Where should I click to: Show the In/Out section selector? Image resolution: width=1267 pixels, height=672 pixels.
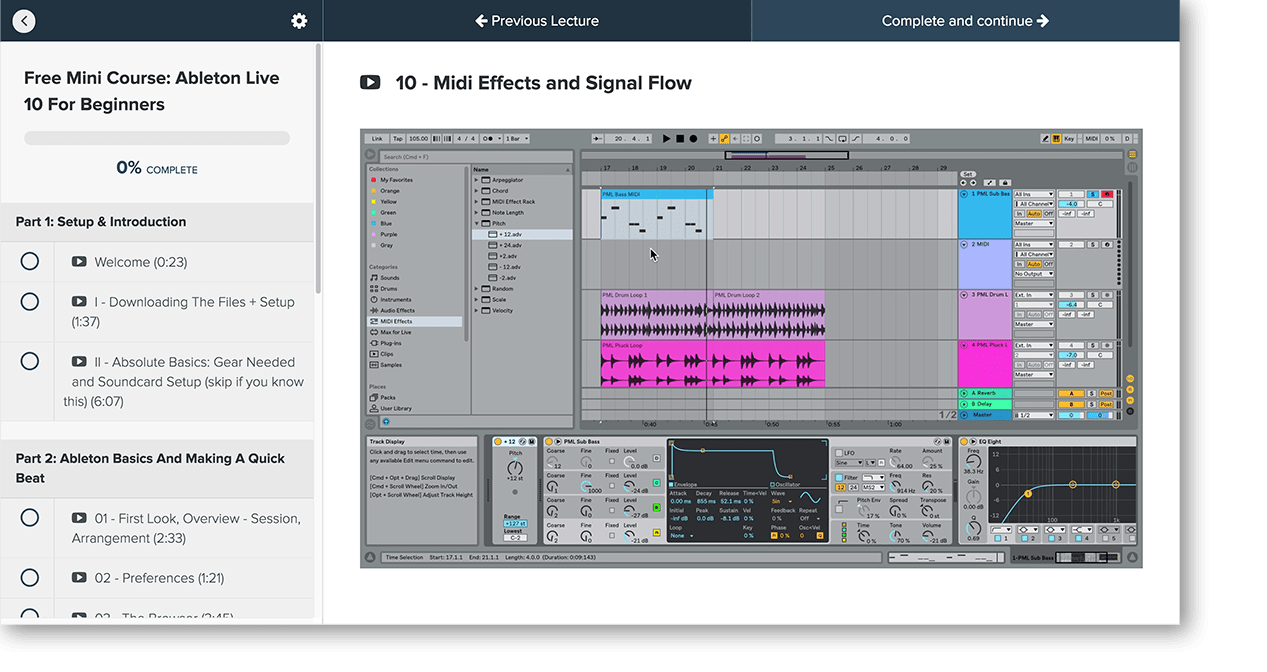pyautogui.click(x=1130, y=379)
